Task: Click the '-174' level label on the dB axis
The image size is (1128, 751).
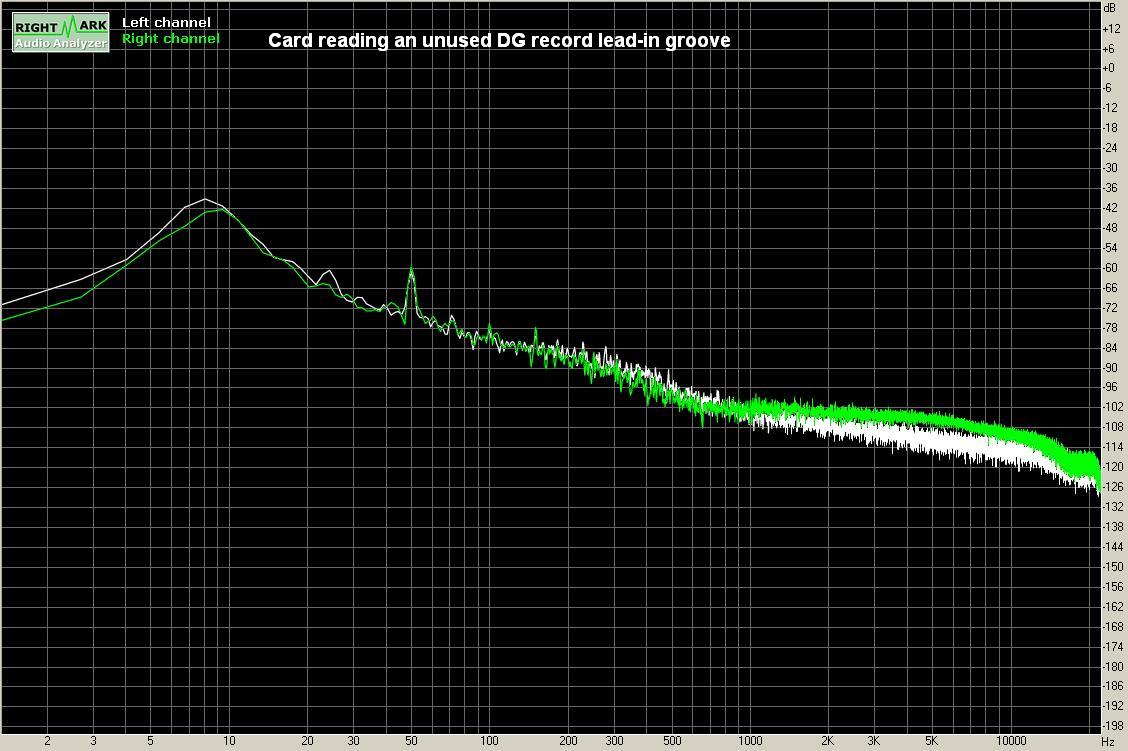Action: pos(1113,647)
